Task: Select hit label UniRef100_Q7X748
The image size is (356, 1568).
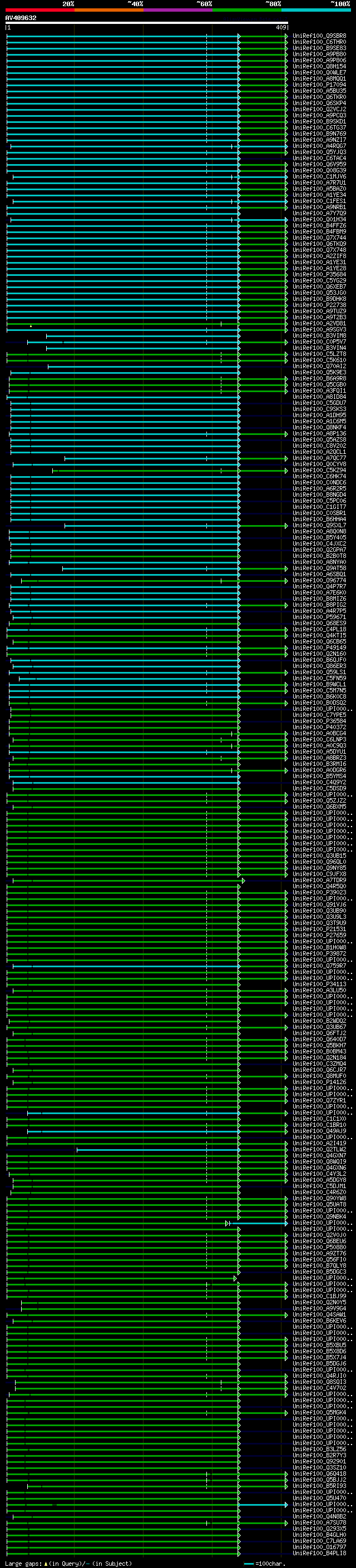Action: [319, 250]
